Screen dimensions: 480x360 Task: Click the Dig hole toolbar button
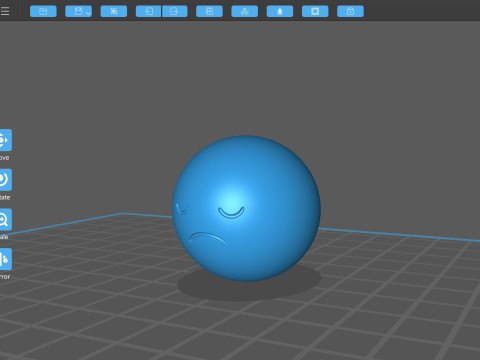350,11
